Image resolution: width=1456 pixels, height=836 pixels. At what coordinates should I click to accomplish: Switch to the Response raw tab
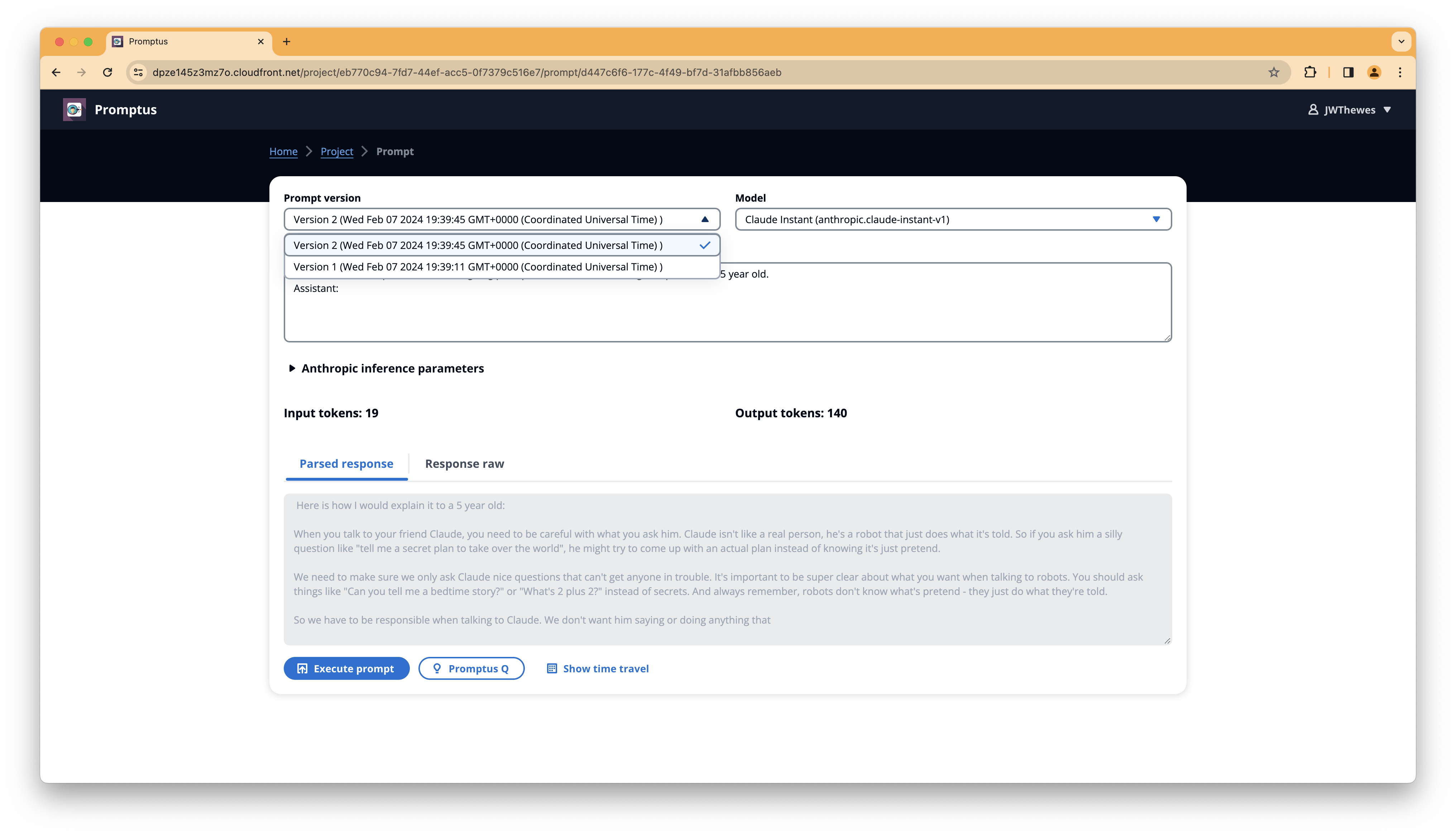click(x=464, y=464)
